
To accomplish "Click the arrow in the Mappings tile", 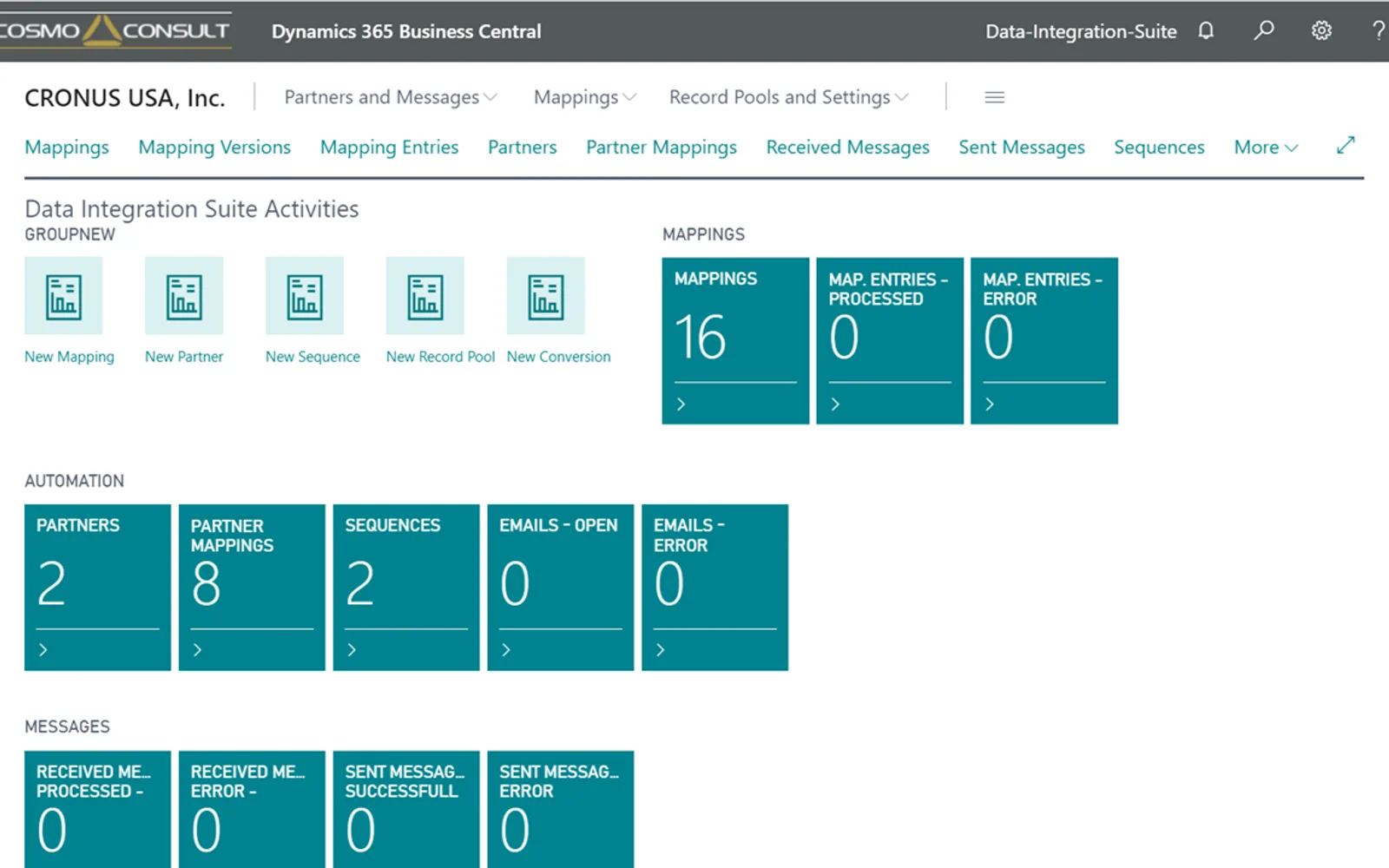I will click(681, 404).
